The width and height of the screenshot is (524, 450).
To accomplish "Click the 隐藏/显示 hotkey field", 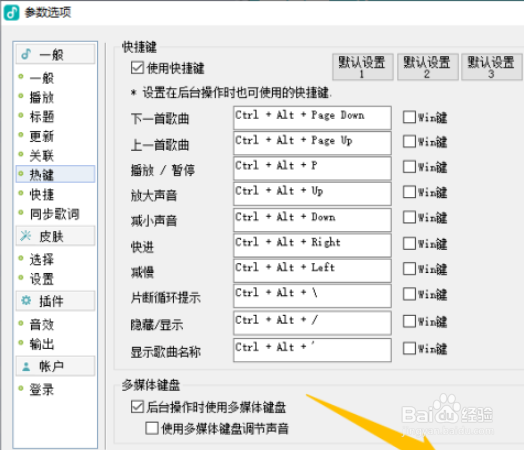I will [312, 323].
